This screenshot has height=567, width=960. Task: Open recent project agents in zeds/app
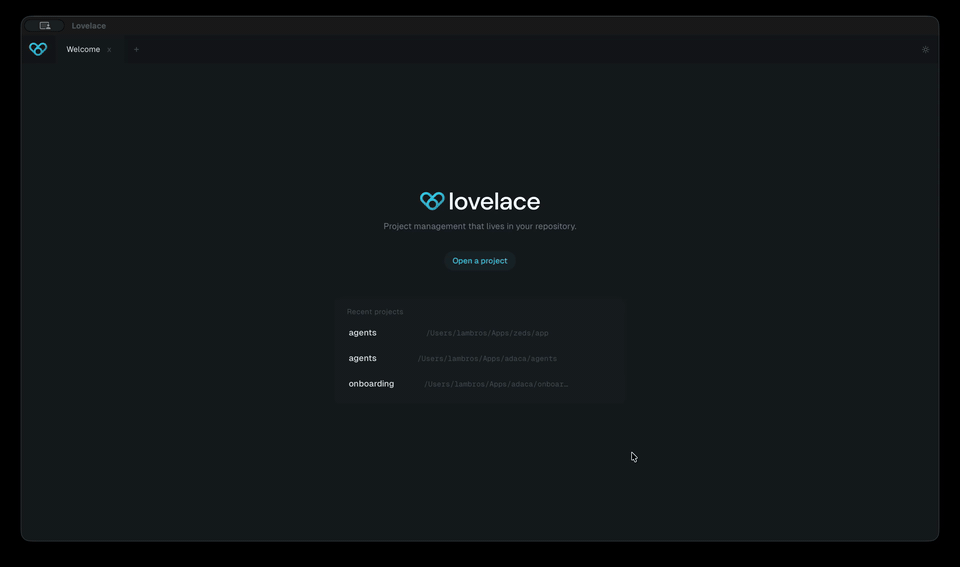479,333
